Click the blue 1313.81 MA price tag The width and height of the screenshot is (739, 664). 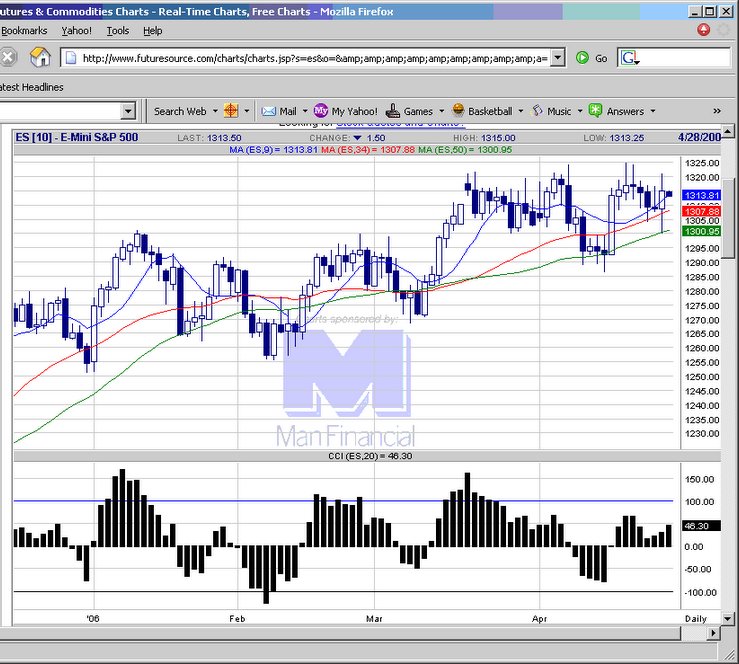coord(701,195)
